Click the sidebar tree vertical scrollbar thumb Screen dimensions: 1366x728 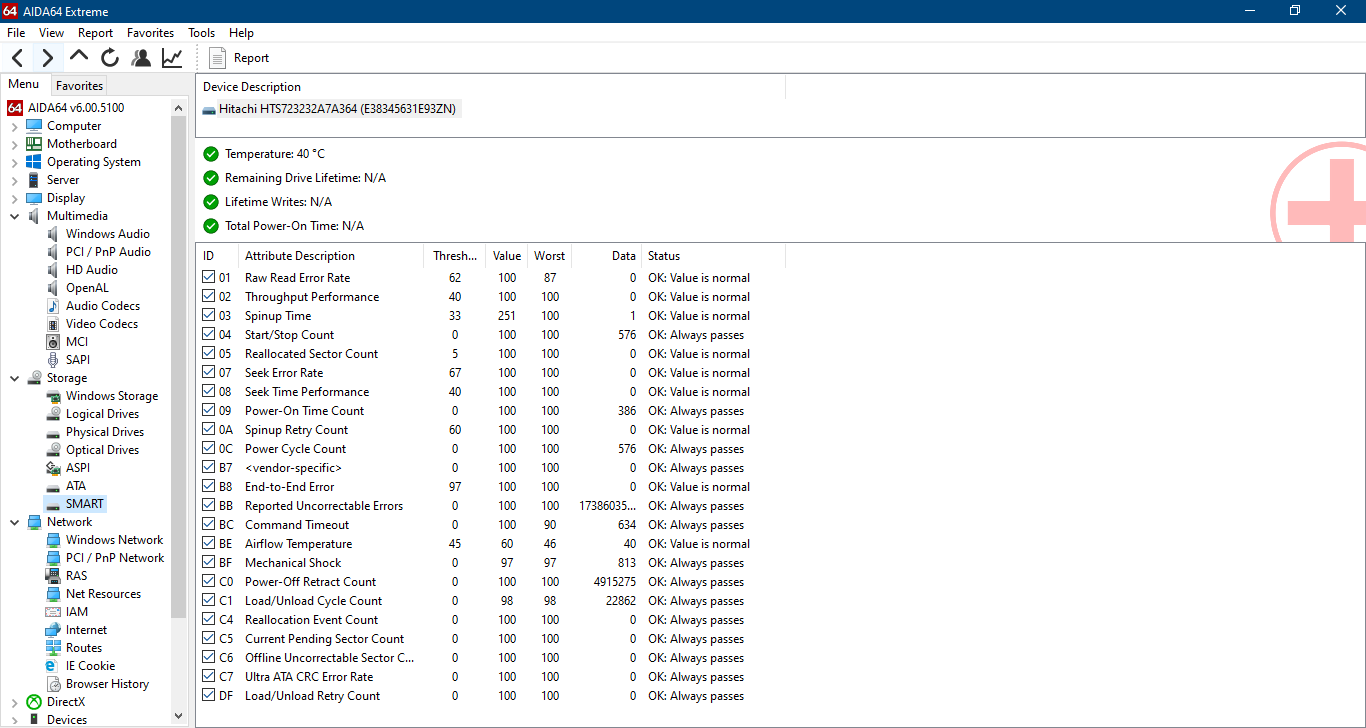pyautogui.click(x=179, y=367)
